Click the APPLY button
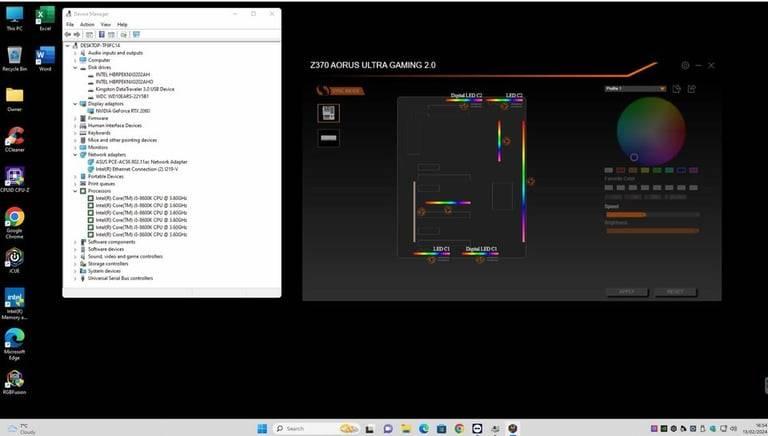Image resolution: width=768 pixels, height=436 pixels. 627,292
